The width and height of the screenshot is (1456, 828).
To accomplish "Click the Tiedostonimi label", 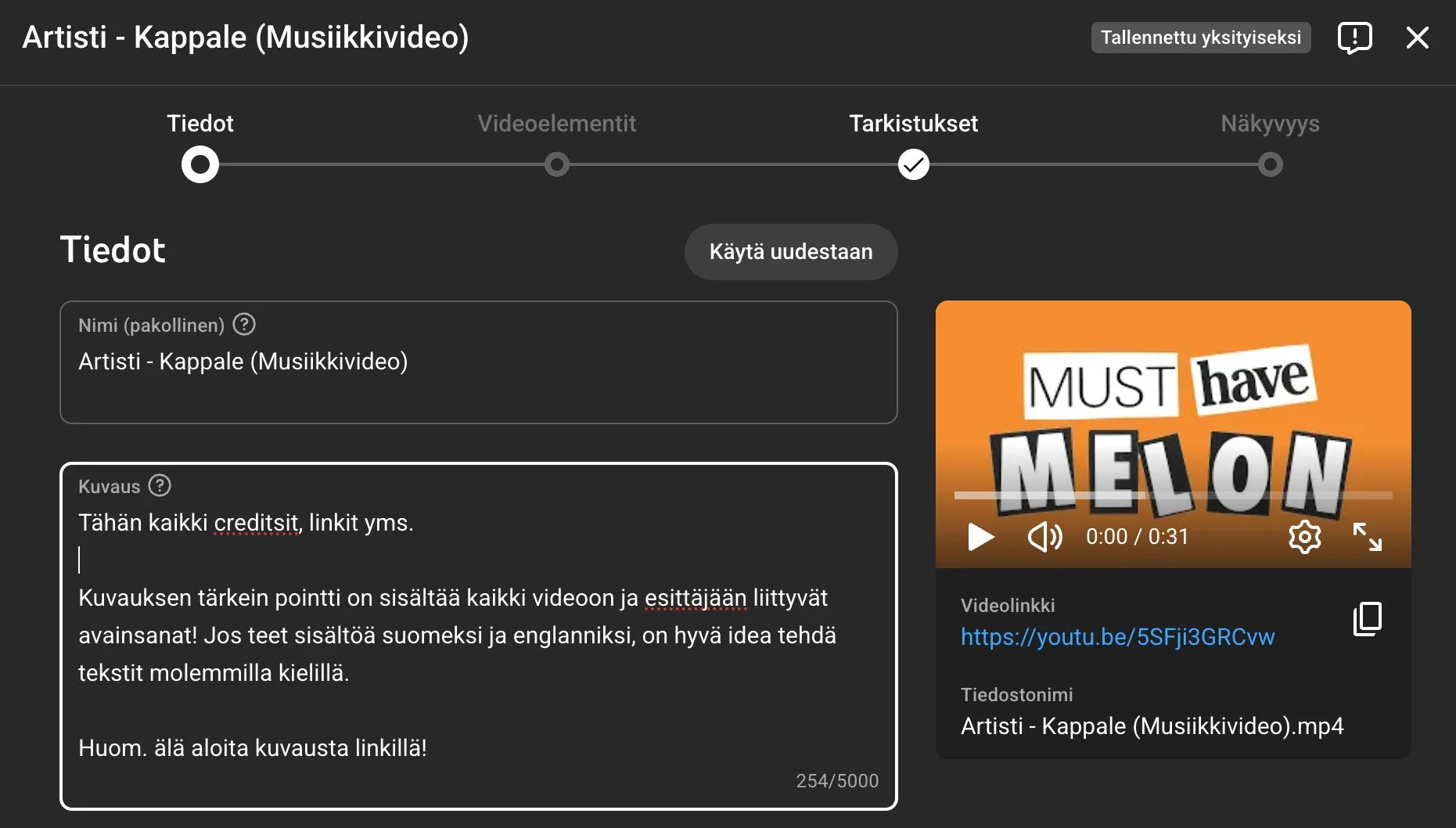I will [x=1016, y=695].
